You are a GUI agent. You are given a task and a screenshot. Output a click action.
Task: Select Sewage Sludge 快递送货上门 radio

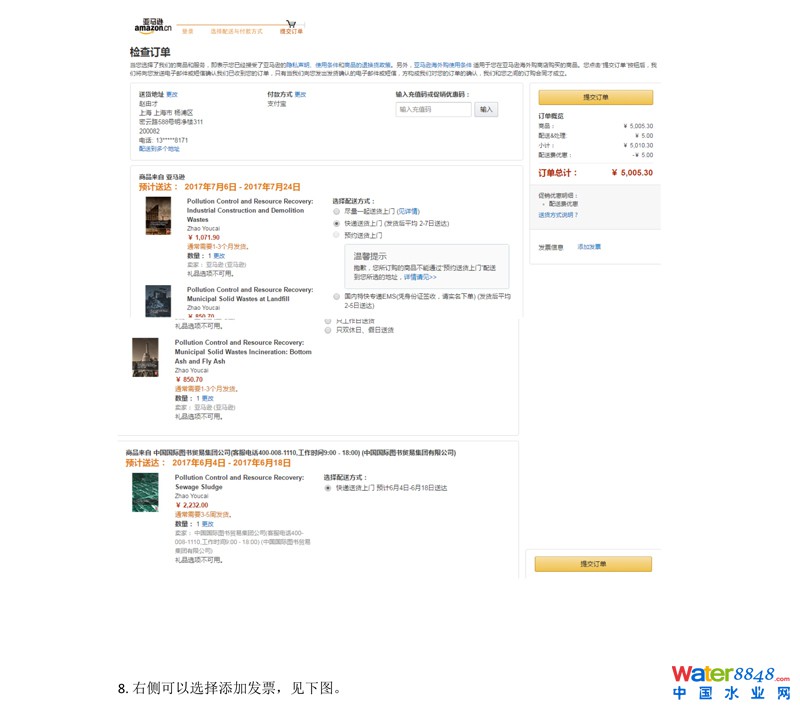coord(327,488)
